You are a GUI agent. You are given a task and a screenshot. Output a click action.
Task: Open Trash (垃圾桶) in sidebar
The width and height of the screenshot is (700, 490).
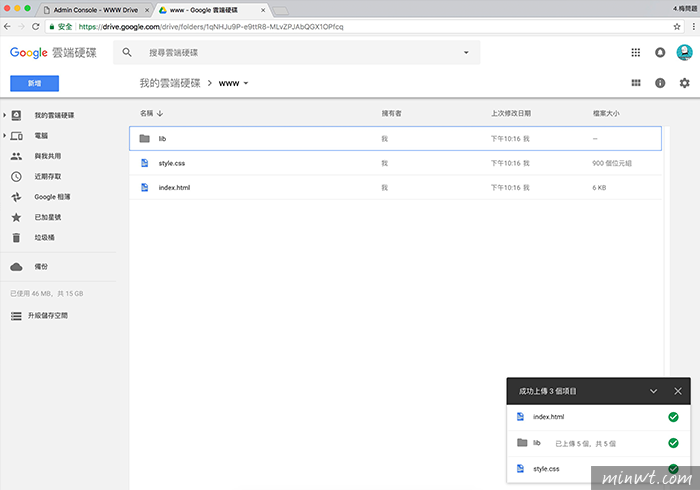(44, 237)
